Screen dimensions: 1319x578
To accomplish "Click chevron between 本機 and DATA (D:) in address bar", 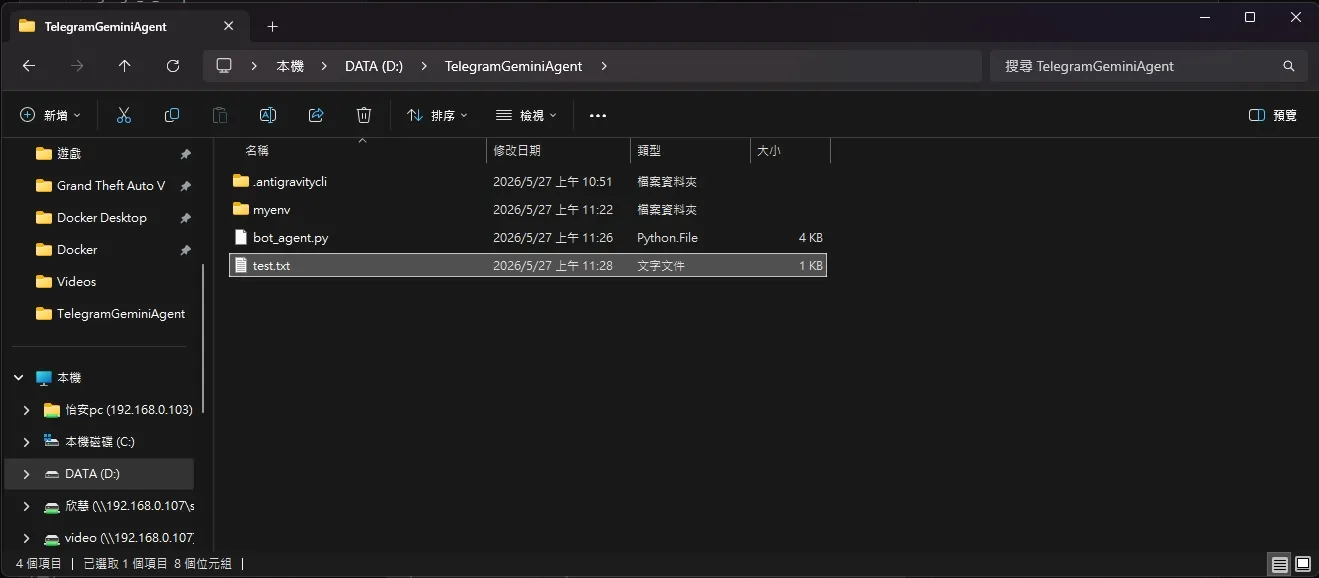I will (324, 66).
